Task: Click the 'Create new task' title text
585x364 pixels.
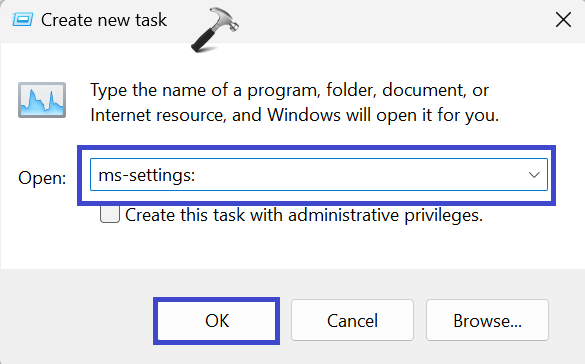Action: click(x=104, y=20)
